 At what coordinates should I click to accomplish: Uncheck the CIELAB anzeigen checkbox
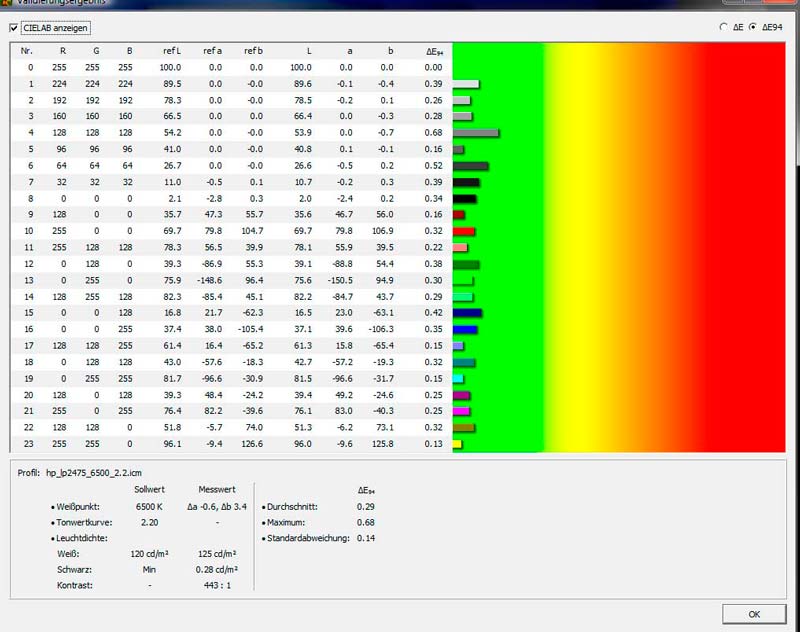pyautogui.click(x=14, y=28)
